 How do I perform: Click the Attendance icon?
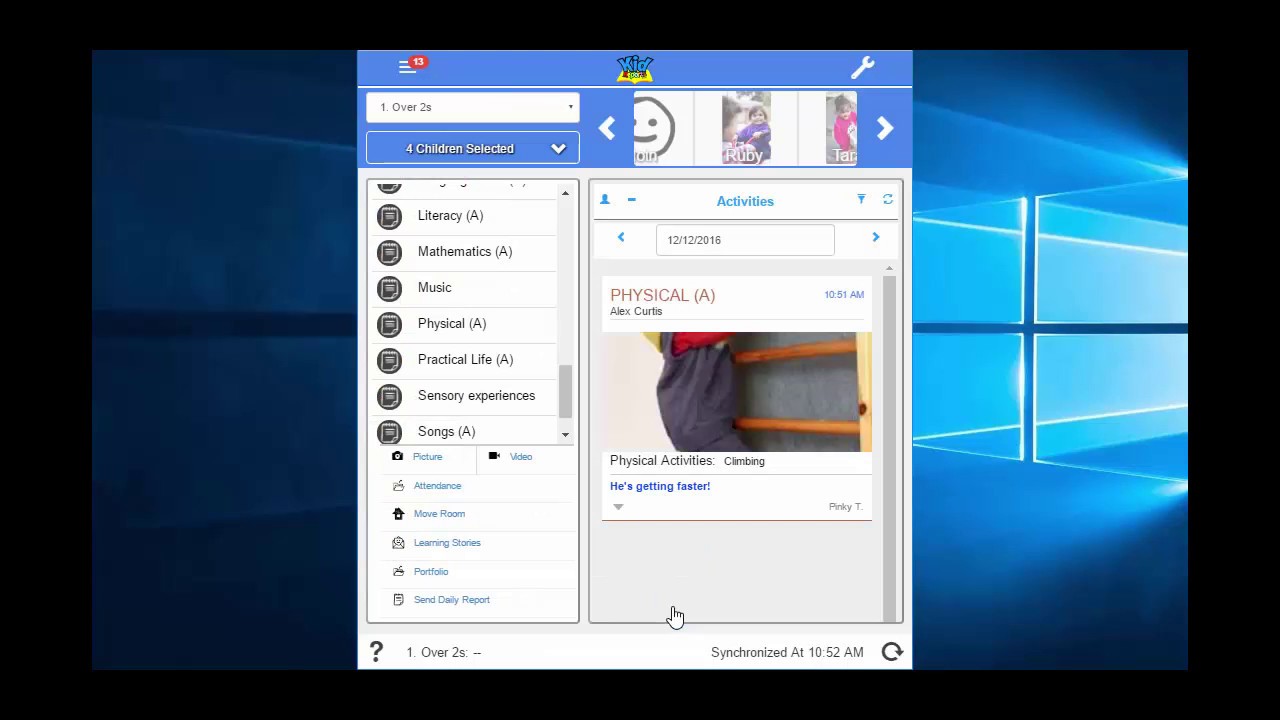398,485
